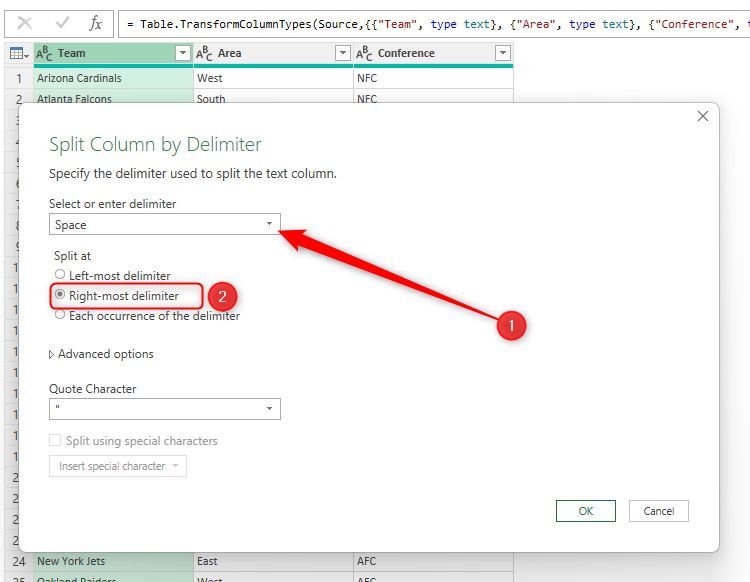
Task: Open the Team column filter dropdown
Action: (182, 53)
